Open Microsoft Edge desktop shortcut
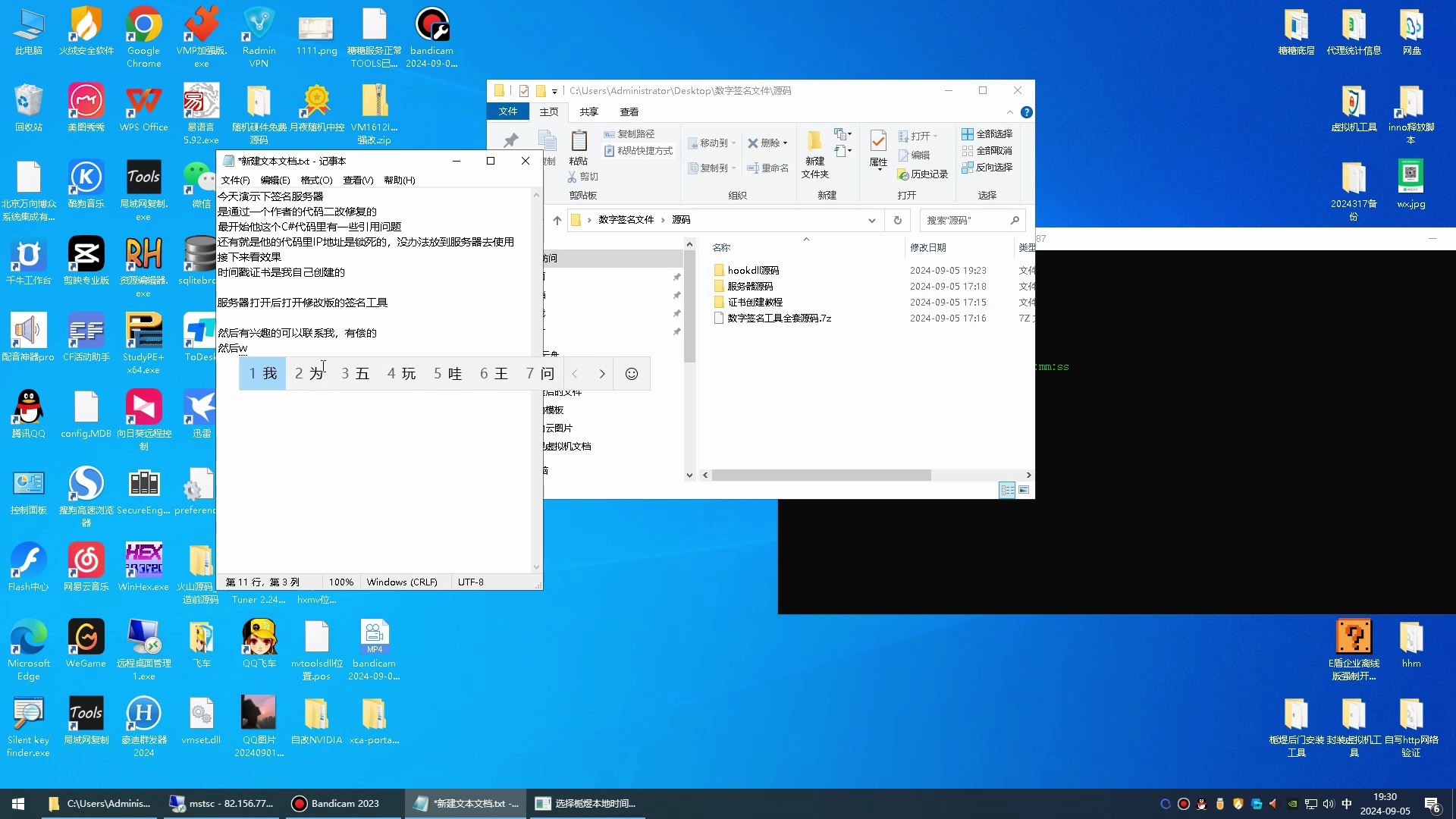1456x819 pixels. (28, 650)
